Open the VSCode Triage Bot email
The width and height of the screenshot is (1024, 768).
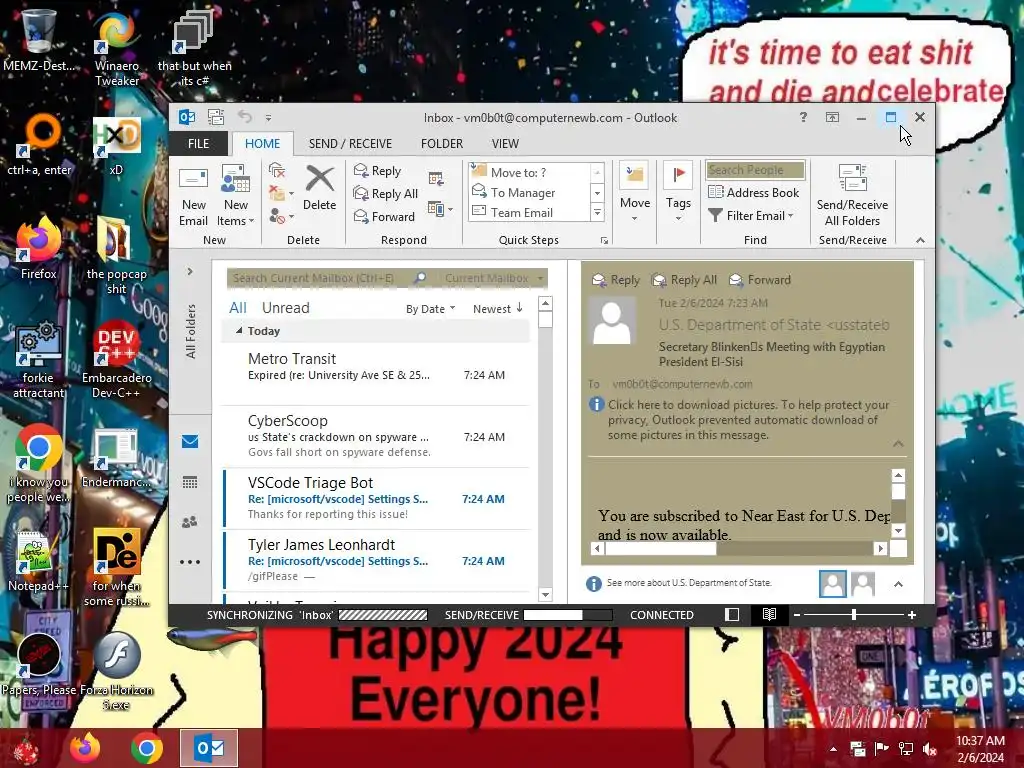pos(376,498)
